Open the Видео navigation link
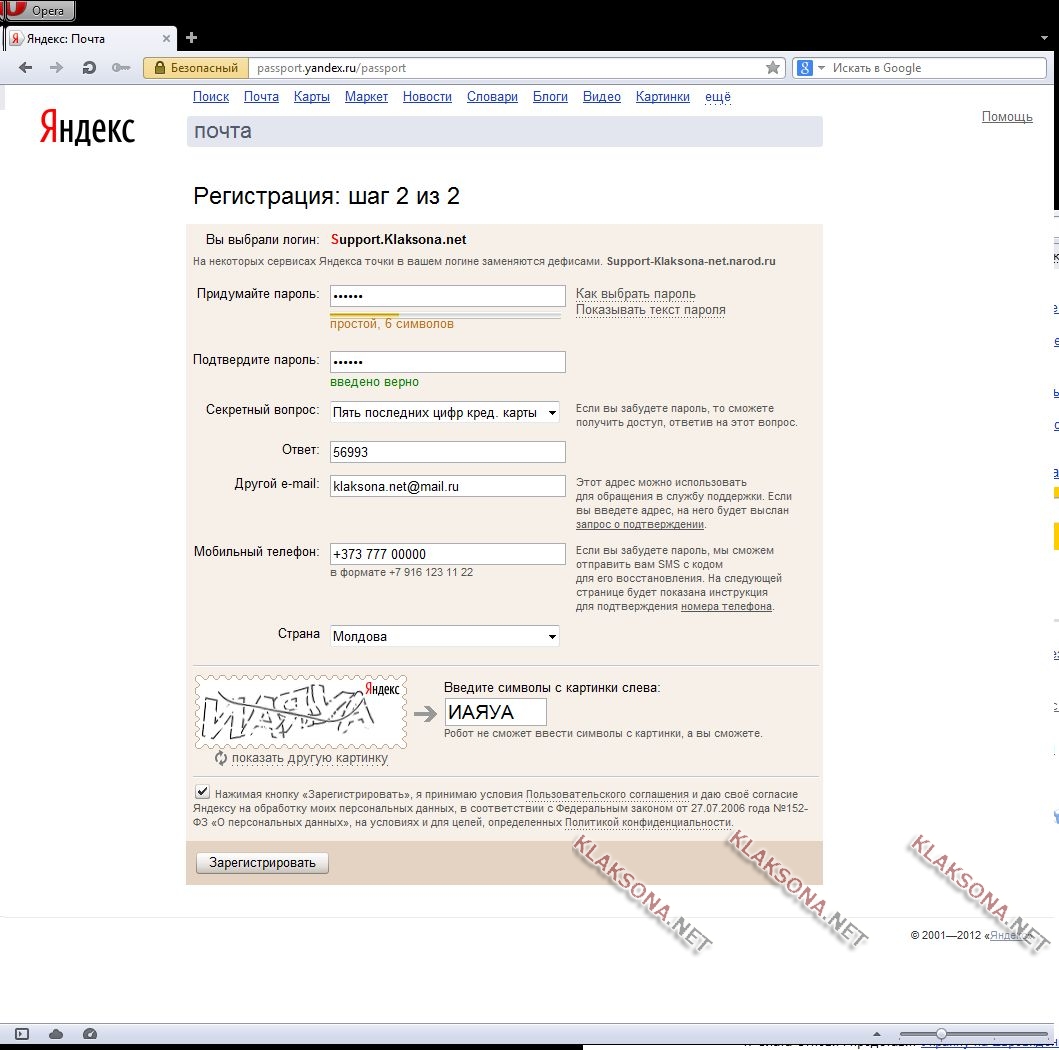The height and width of the screenshot is (1050, 1059). coord(602,97)
